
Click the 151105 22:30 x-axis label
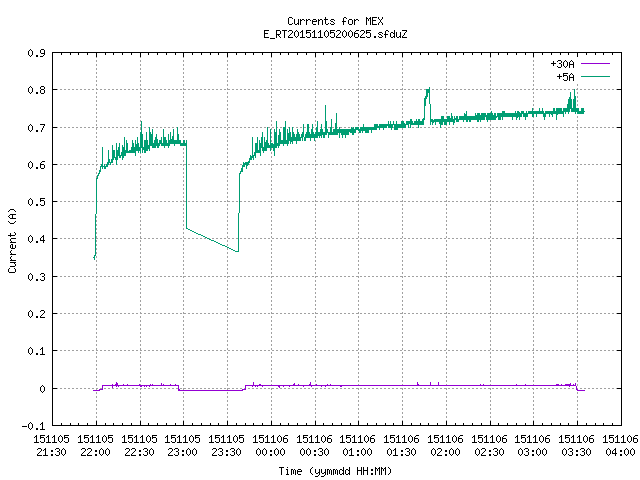pos(139,445)
